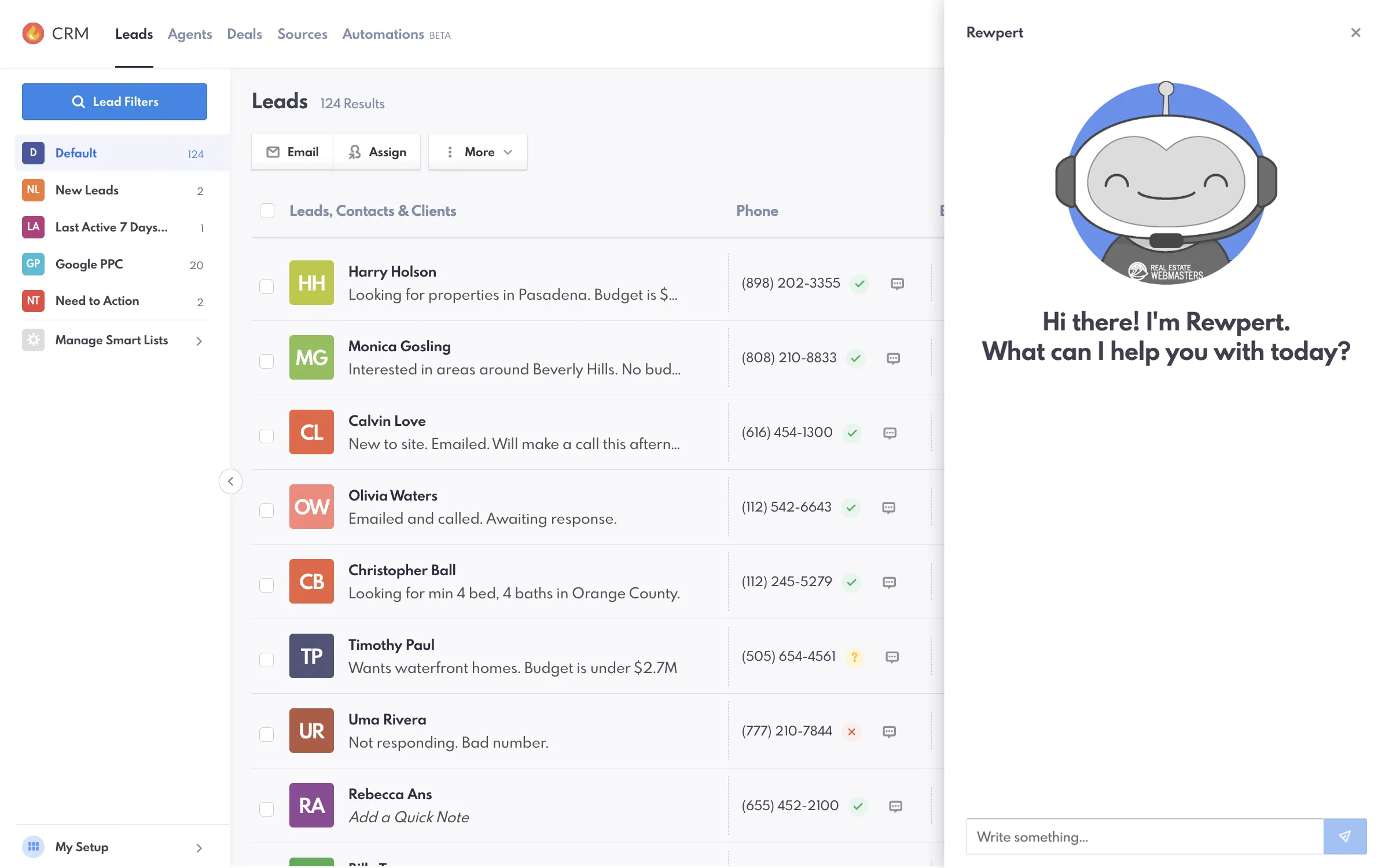The width and height of the screenshot is (1389, 868).
Task: Select the checkbox for Harry Holson
Action: [266, 286]
